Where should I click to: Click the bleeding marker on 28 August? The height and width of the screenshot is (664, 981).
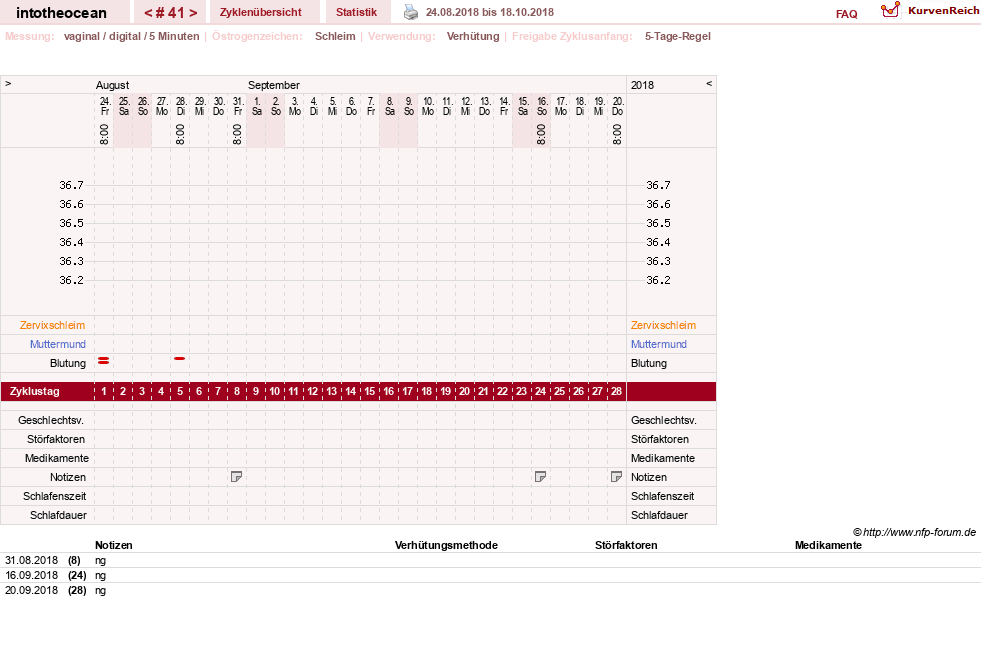[x=180, y=359]
